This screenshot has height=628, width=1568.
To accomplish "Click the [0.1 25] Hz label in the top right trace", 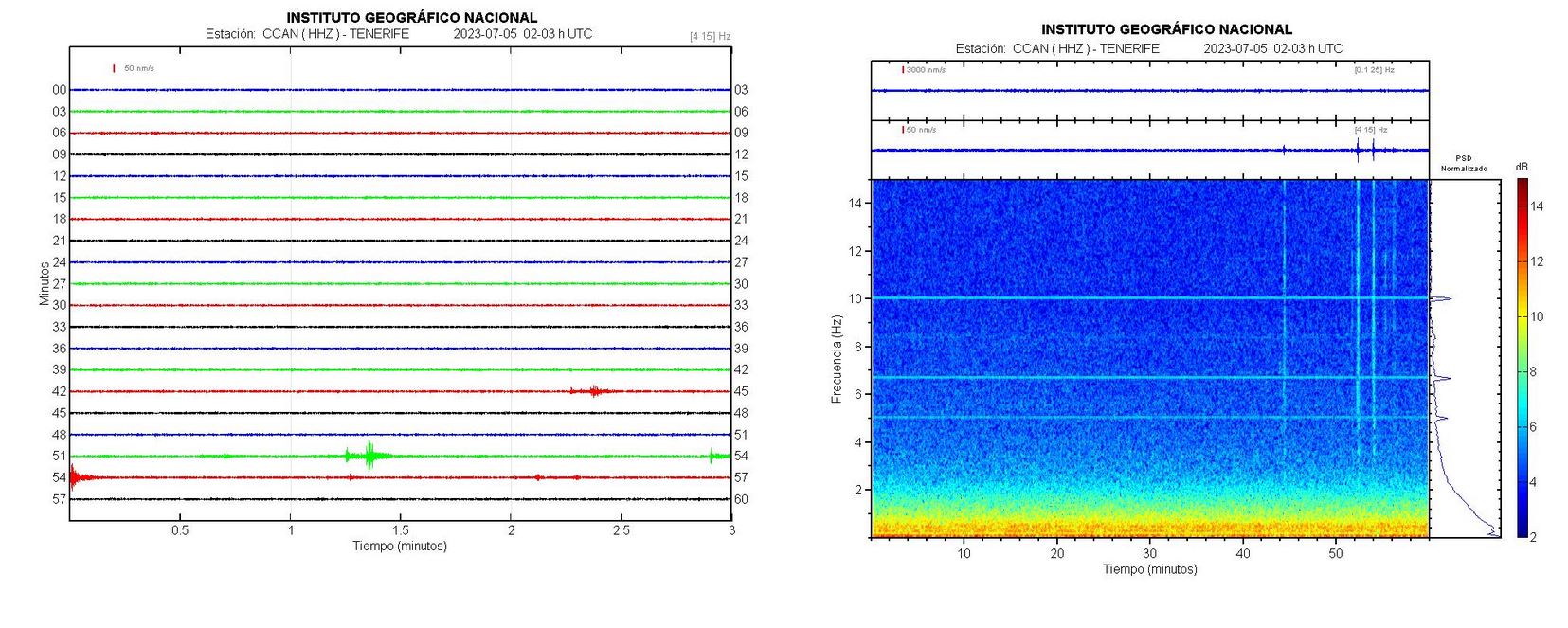I will pos(1374,69).
